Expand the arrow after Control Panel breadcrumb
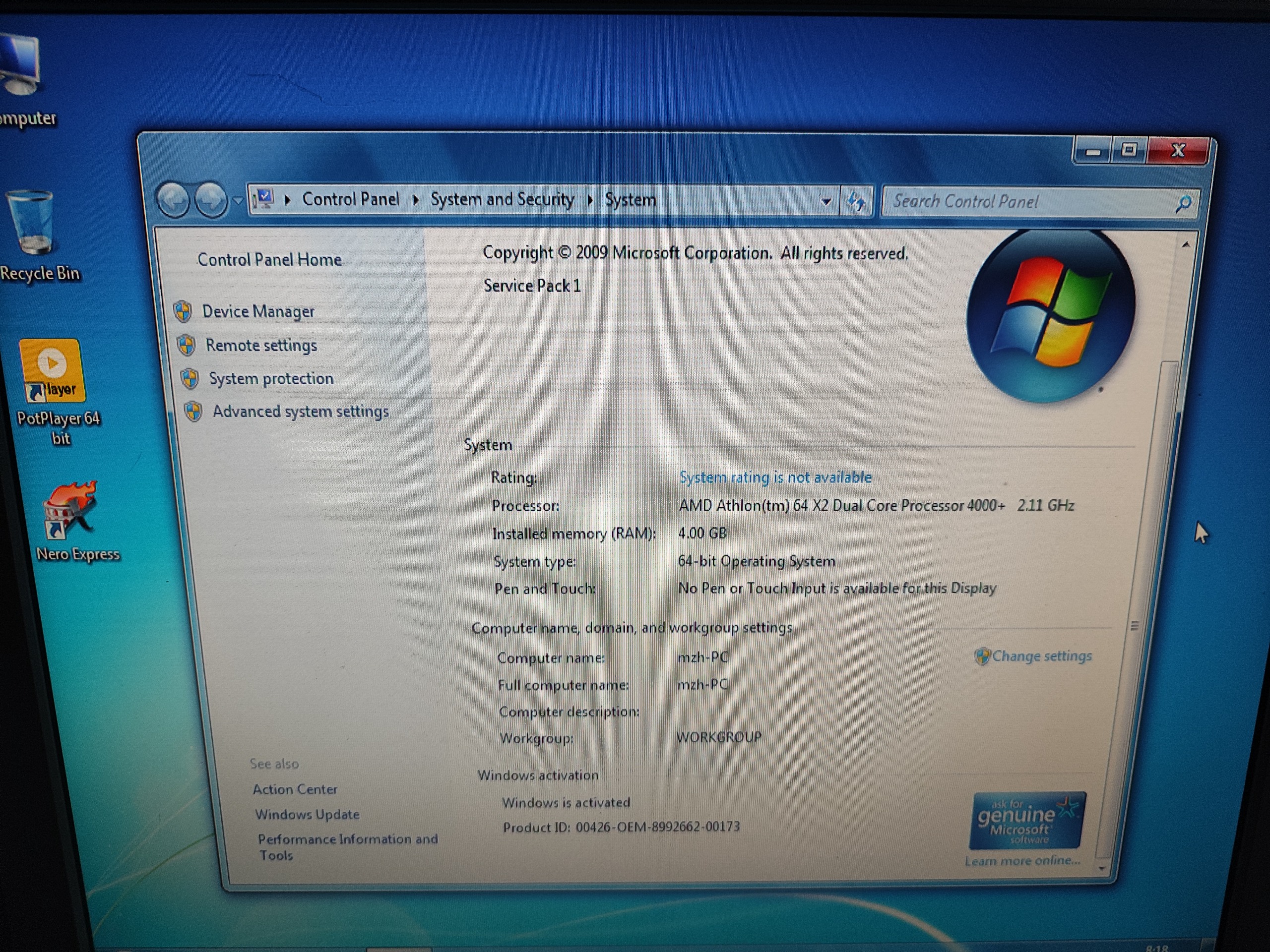Viewport: 1270px width, 952px height. pyautogui.click(x=416, y=200)
